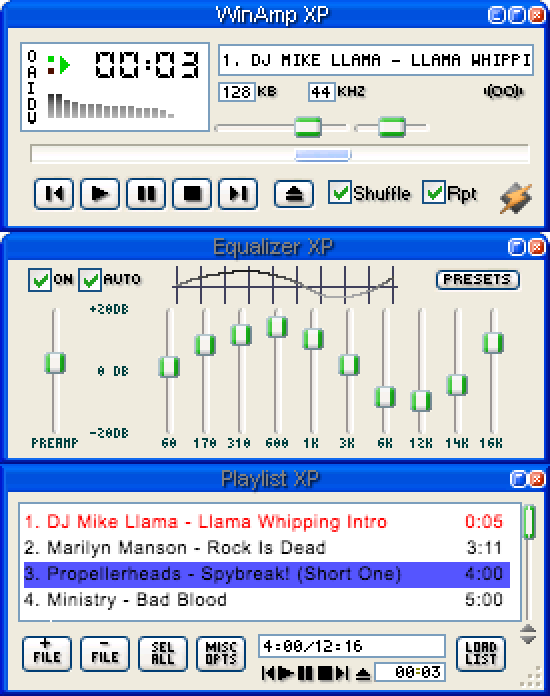Viewport: 550px width, 696px height.
Task: Click the stereo indicator icon
Action: pos(503,91)
